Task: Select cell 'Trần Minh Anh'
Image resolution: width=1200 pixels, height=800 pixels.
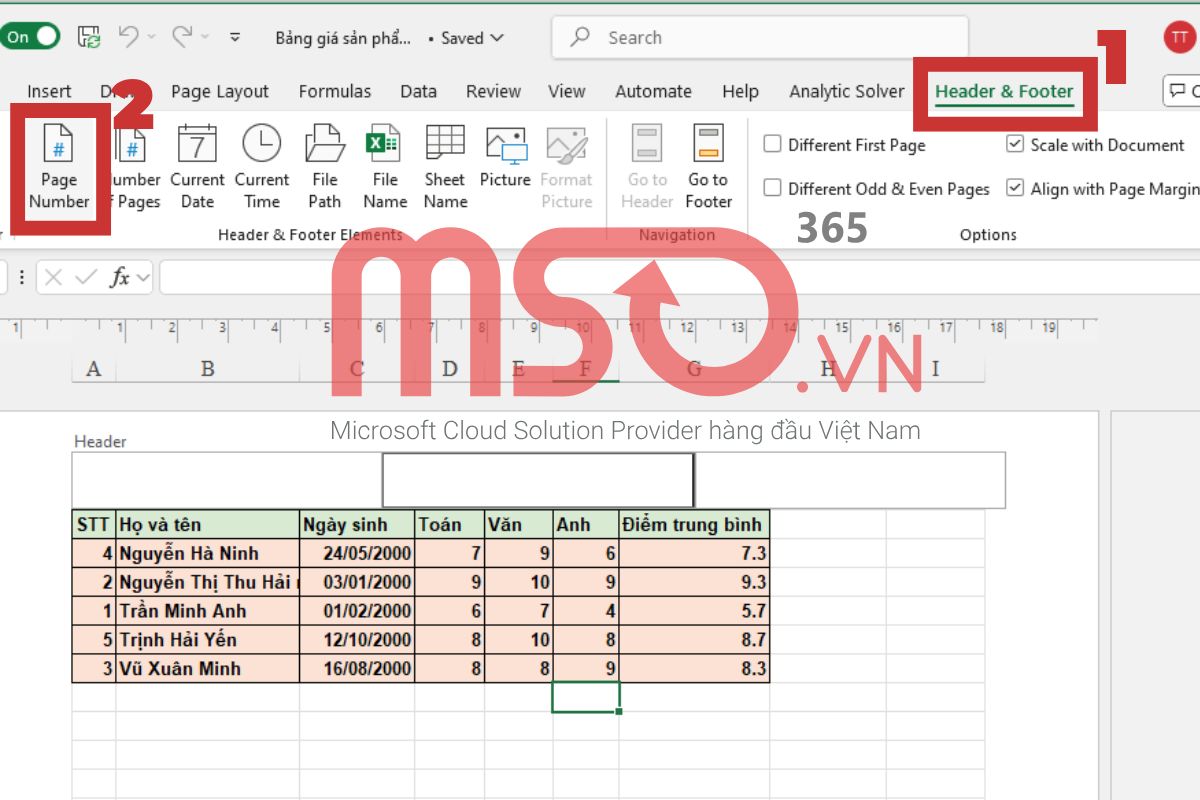Action: 208,611
